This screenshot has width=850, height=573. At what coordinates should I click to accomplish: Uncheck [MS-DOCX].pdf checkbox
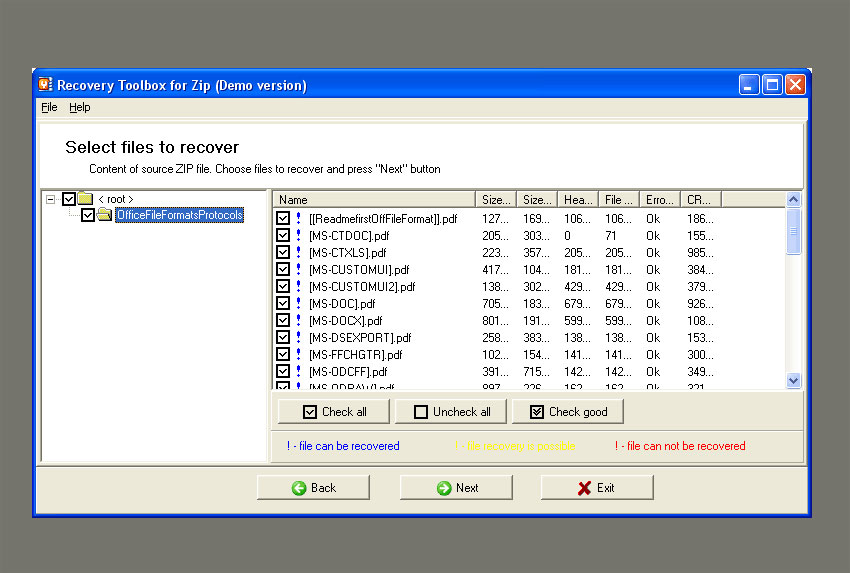coord(283,320)
